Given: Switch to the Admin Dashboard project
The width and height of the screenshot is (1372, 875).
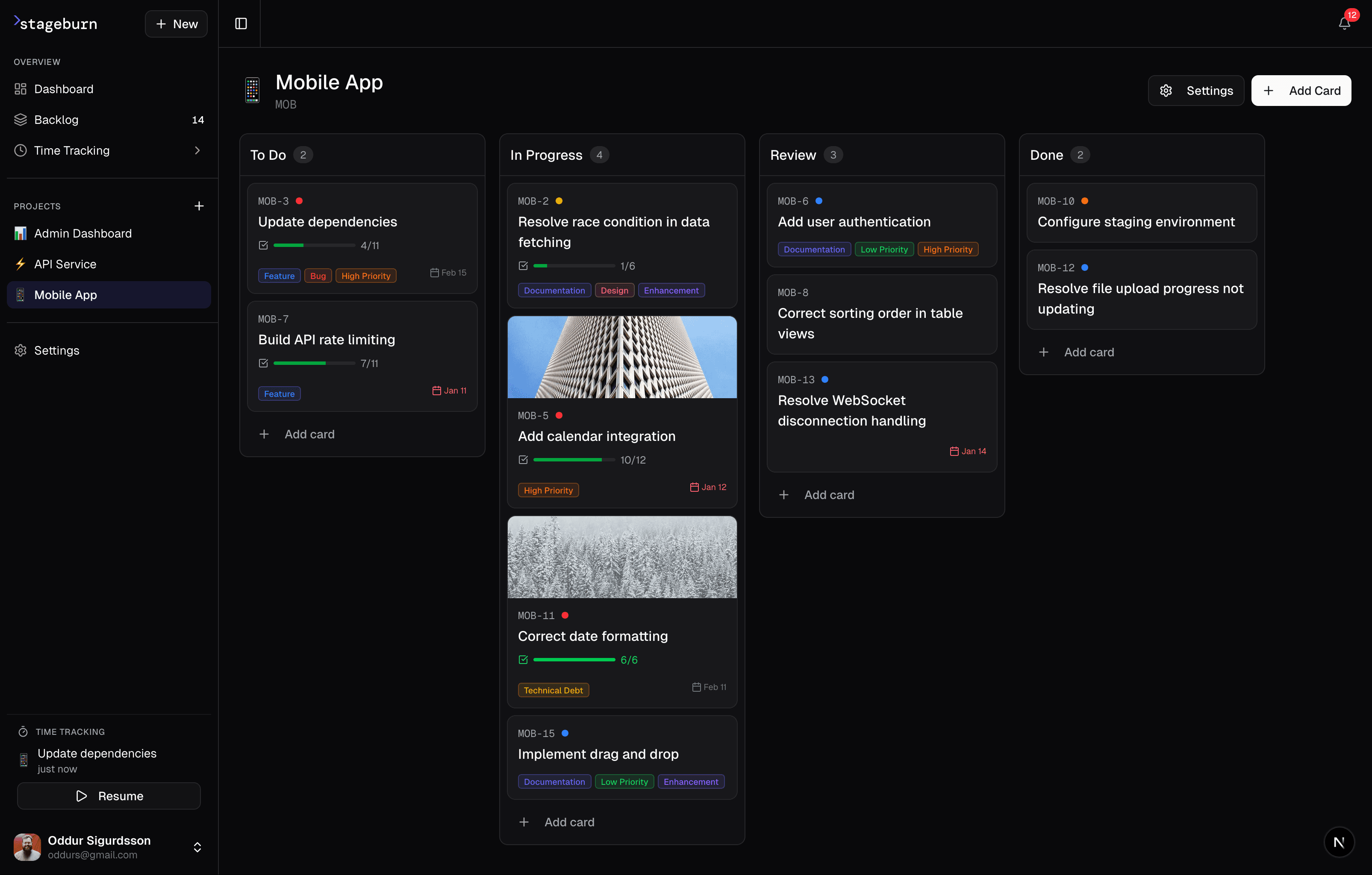Looking at the screenshot, I should coord(82,233).
